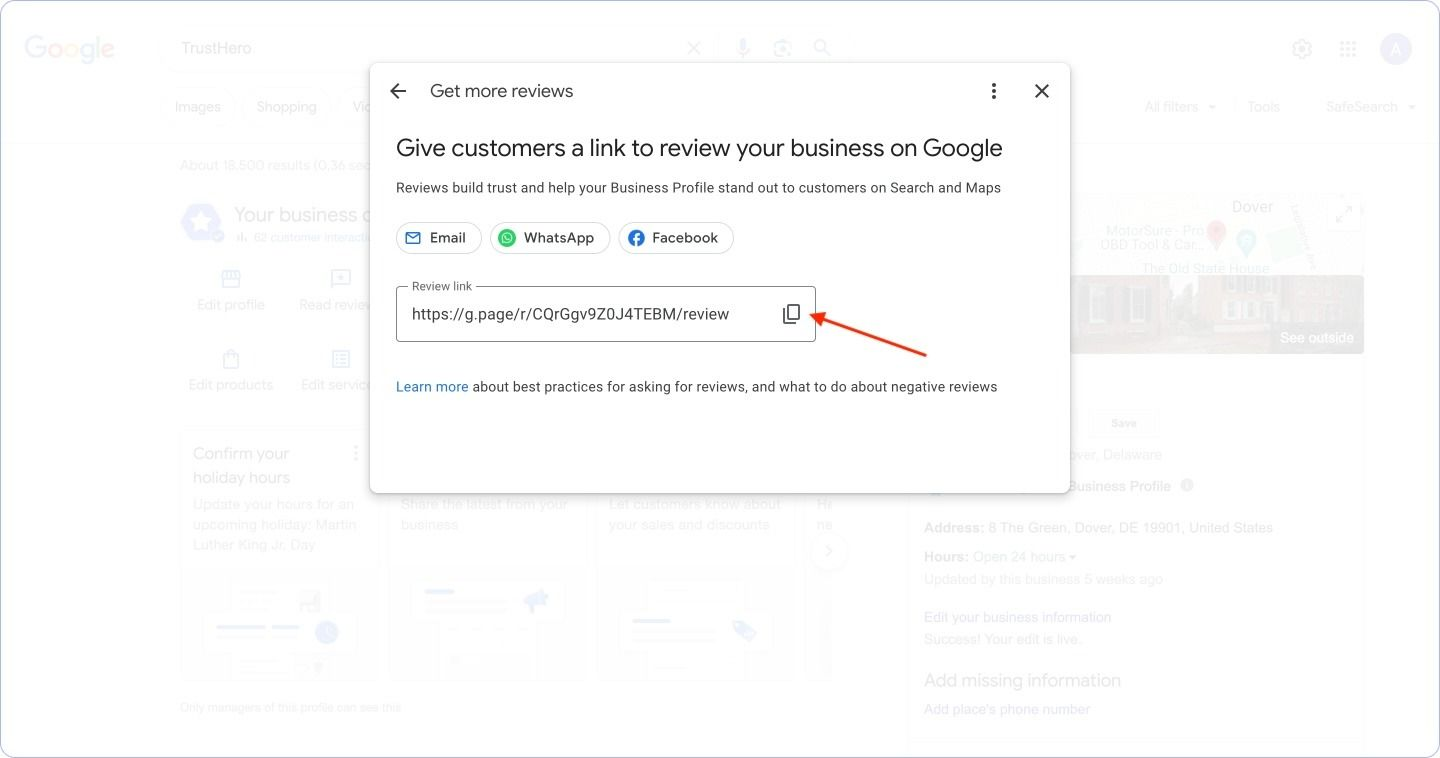Expand the Open 24 hours dropdown
1440x758 pixels.
tap(1024, 557)
